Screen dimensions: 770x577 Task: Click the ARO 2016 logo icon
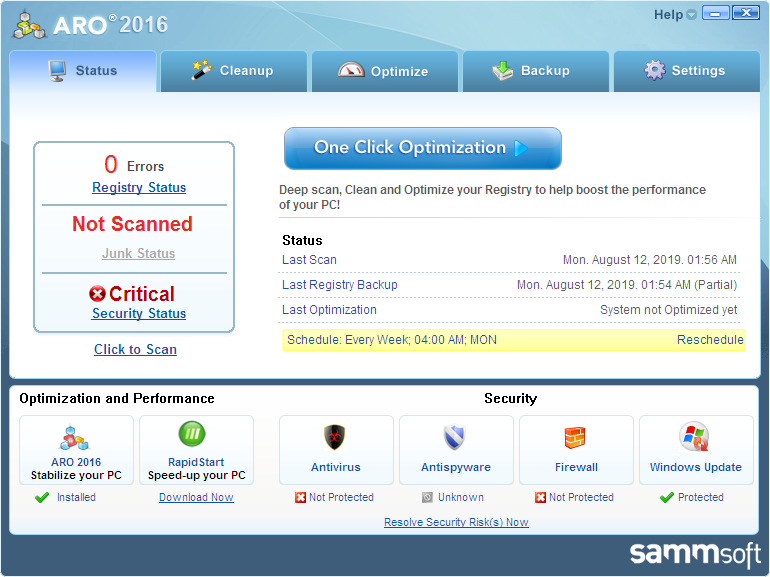click(x=29, y=25)
